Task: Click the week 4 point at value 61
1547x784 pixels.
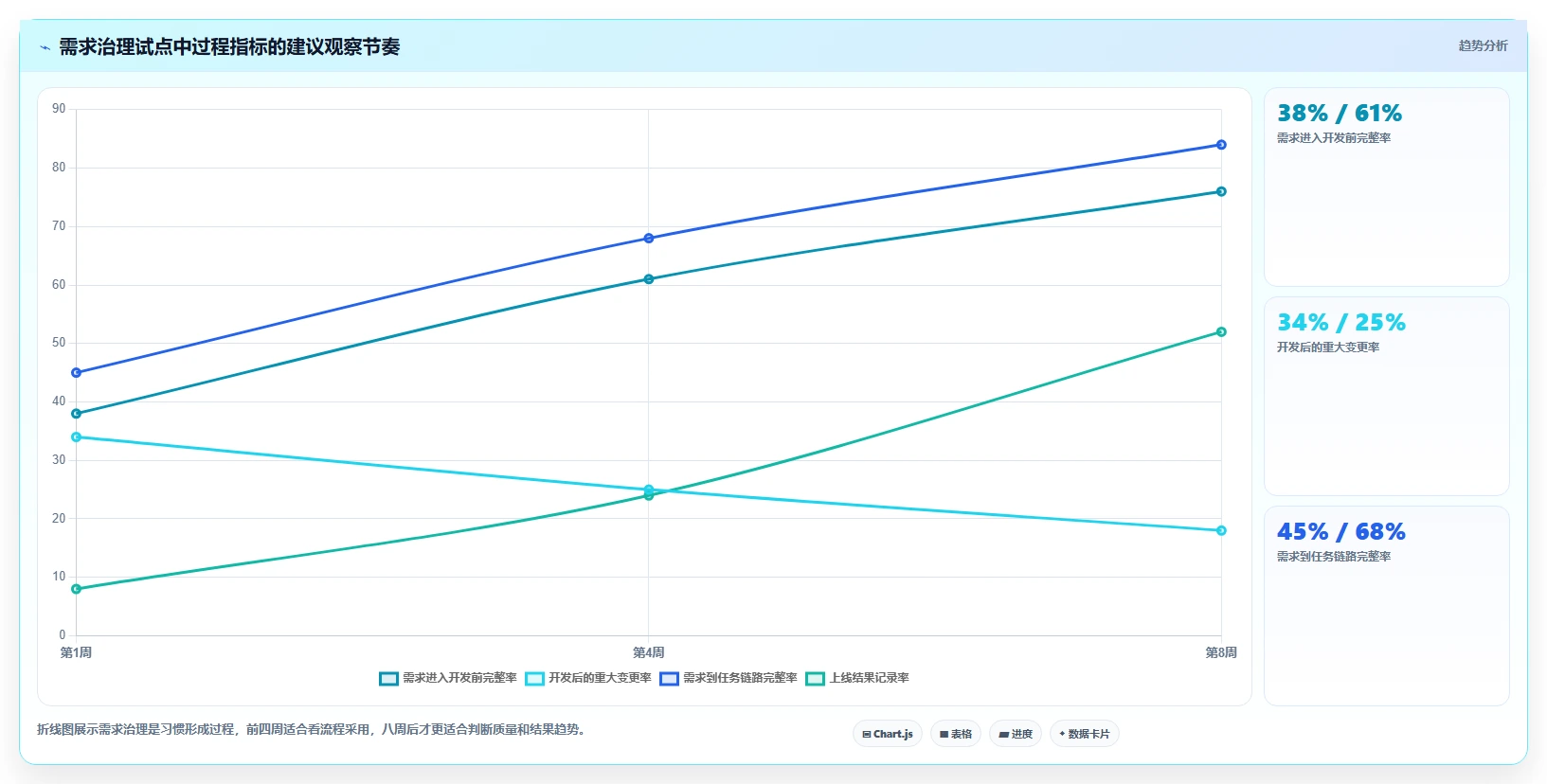Action: point(649,279)
